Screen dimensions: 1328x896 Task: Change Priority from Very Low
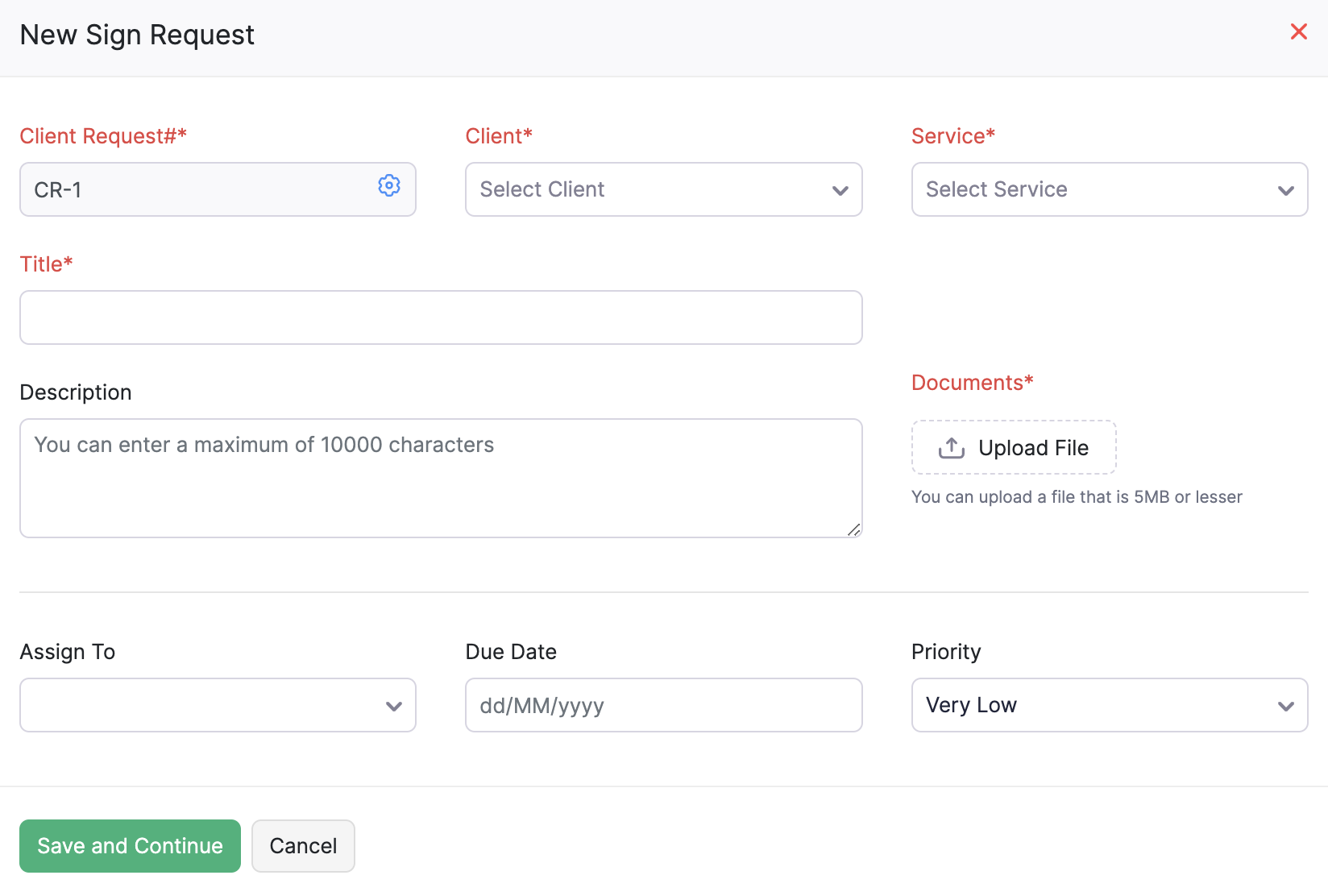coord(1109,705)
